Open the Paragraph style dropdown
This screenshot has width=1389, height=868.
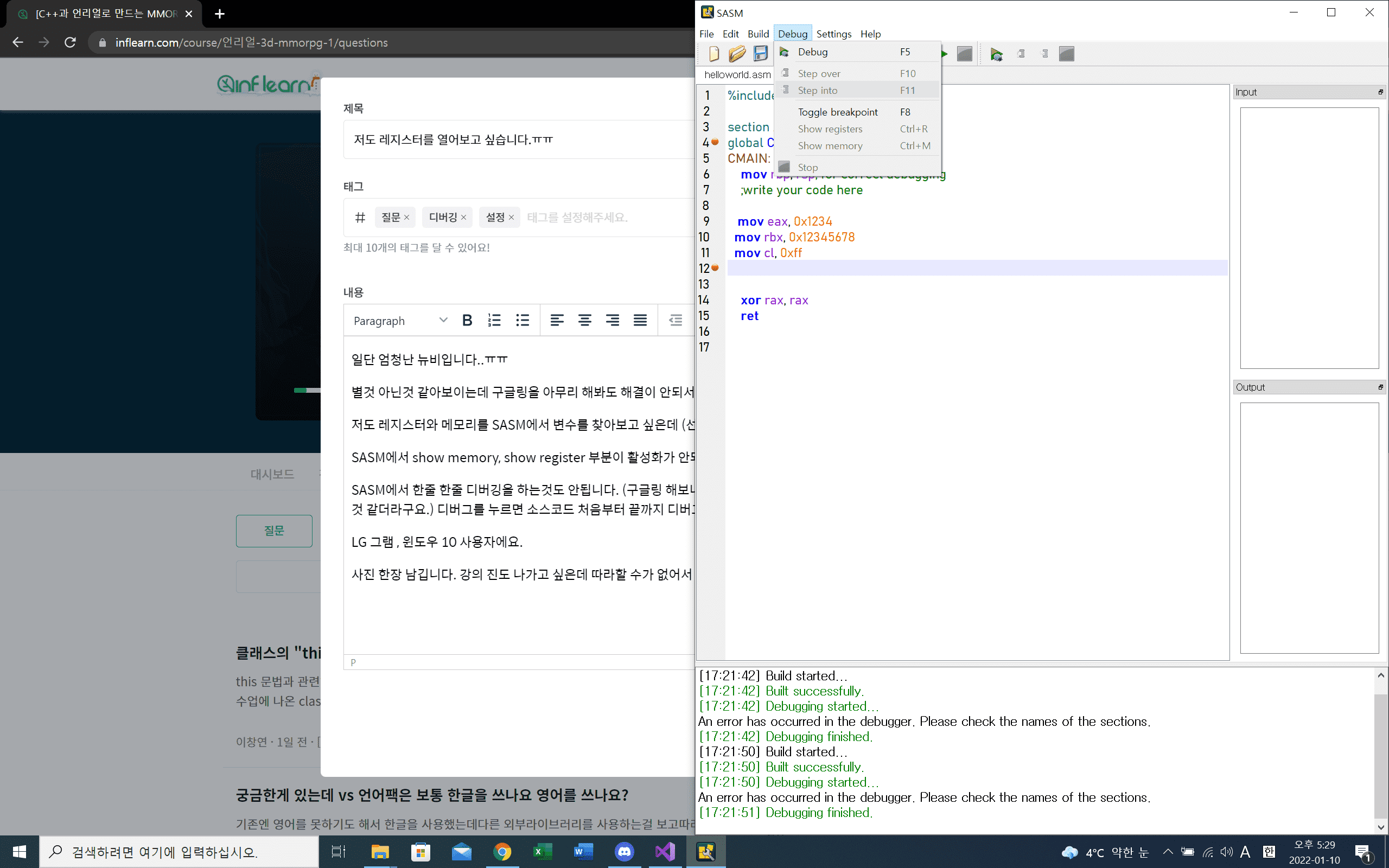click(399, 320)
